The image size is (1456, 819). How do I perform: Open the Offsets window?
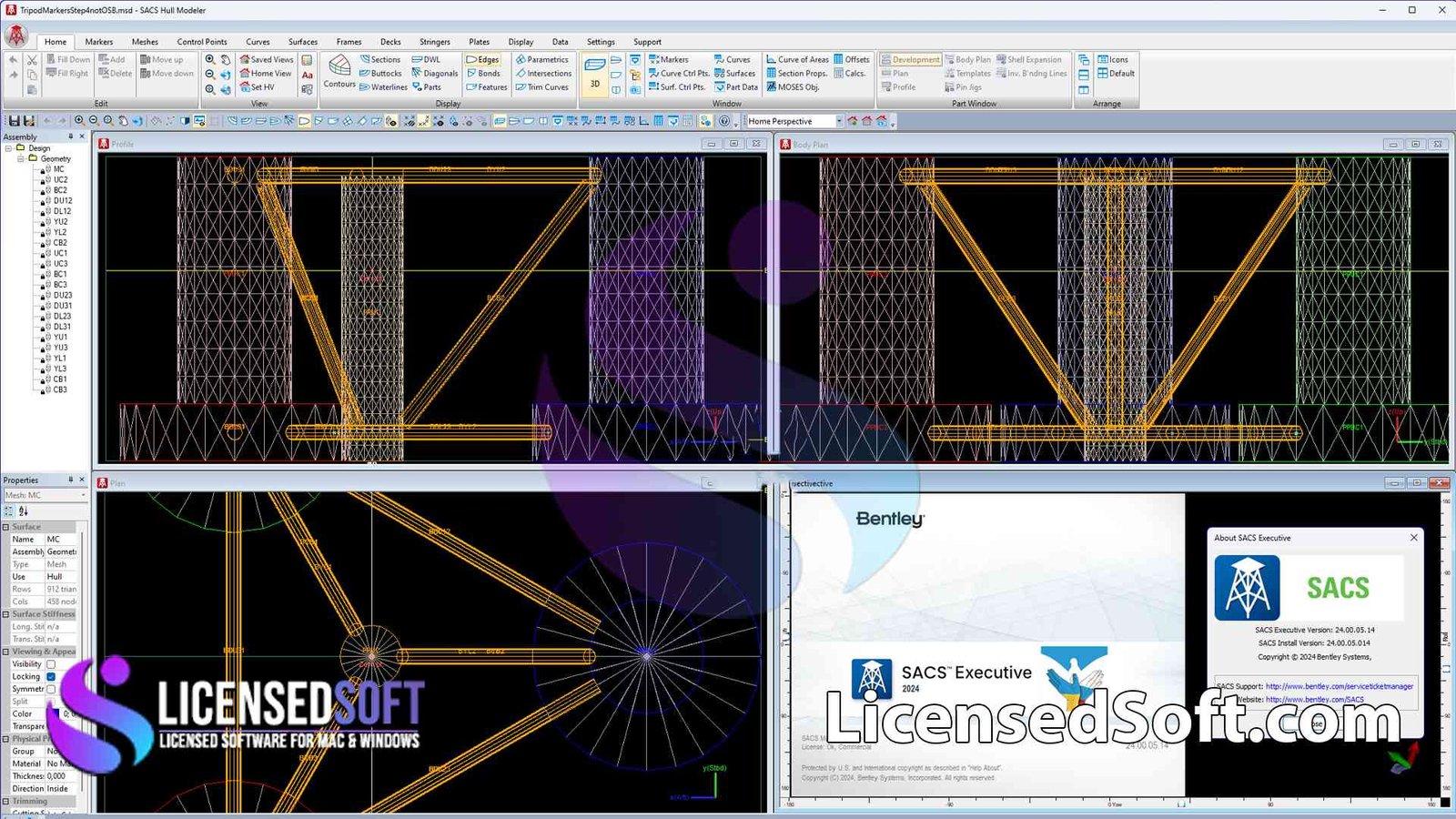pos(852,59)
